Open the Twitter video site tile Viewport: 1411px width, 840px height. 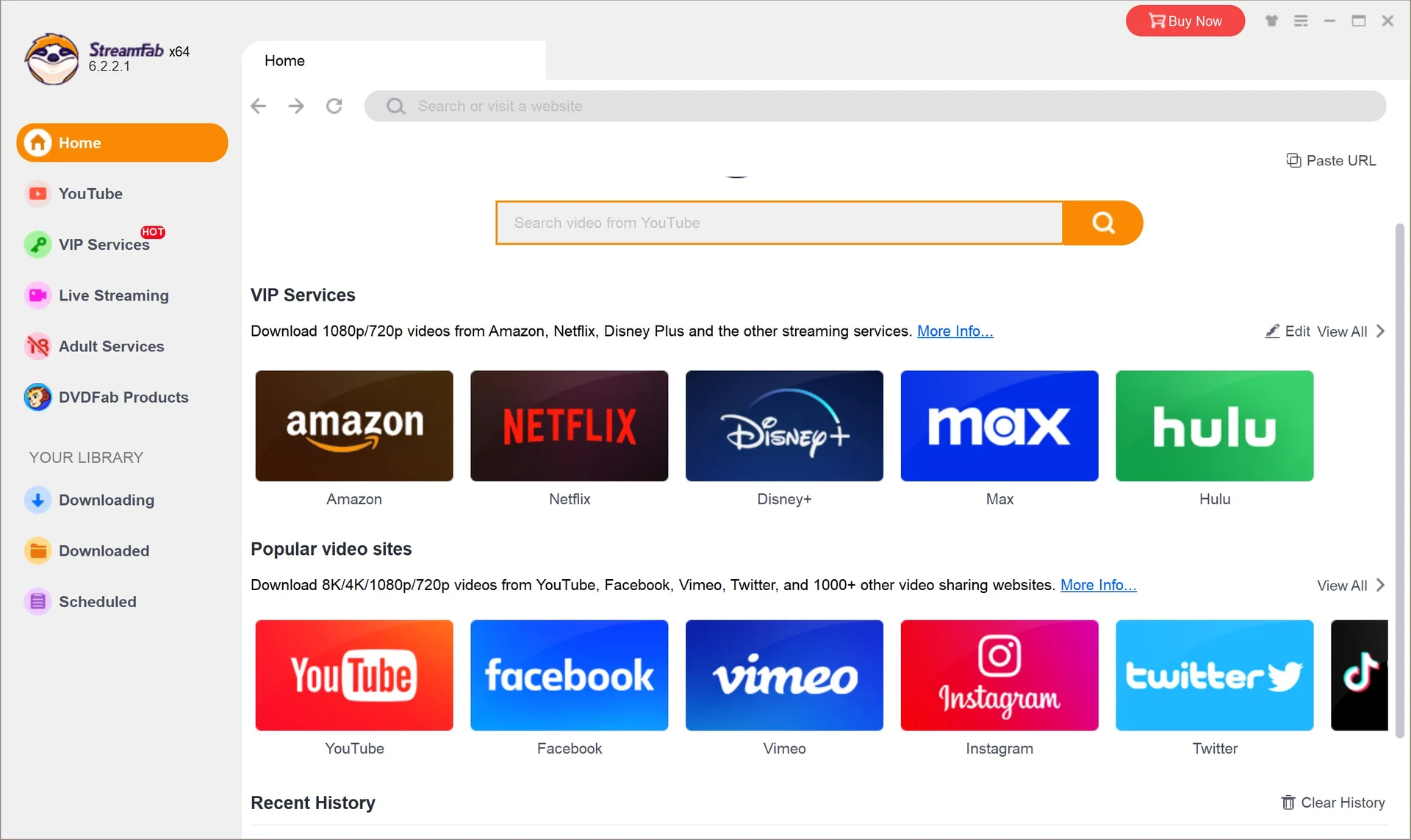point(1215,675)
